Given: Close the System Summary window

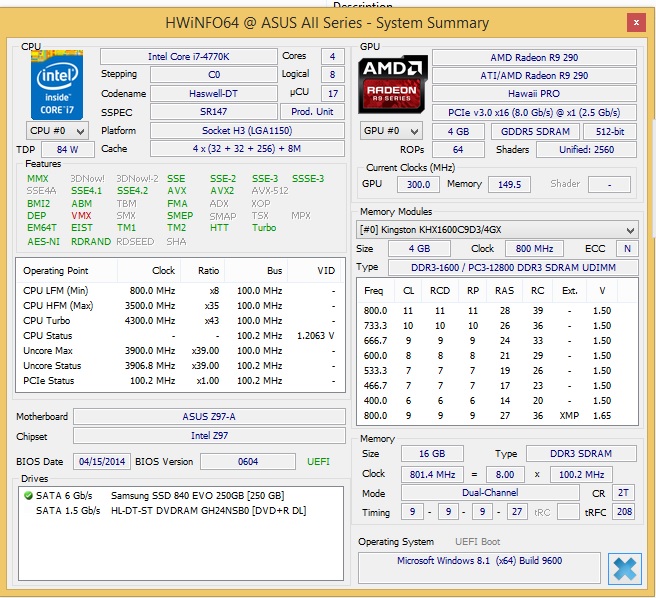Looking at the screenshot, I should 636,23.
